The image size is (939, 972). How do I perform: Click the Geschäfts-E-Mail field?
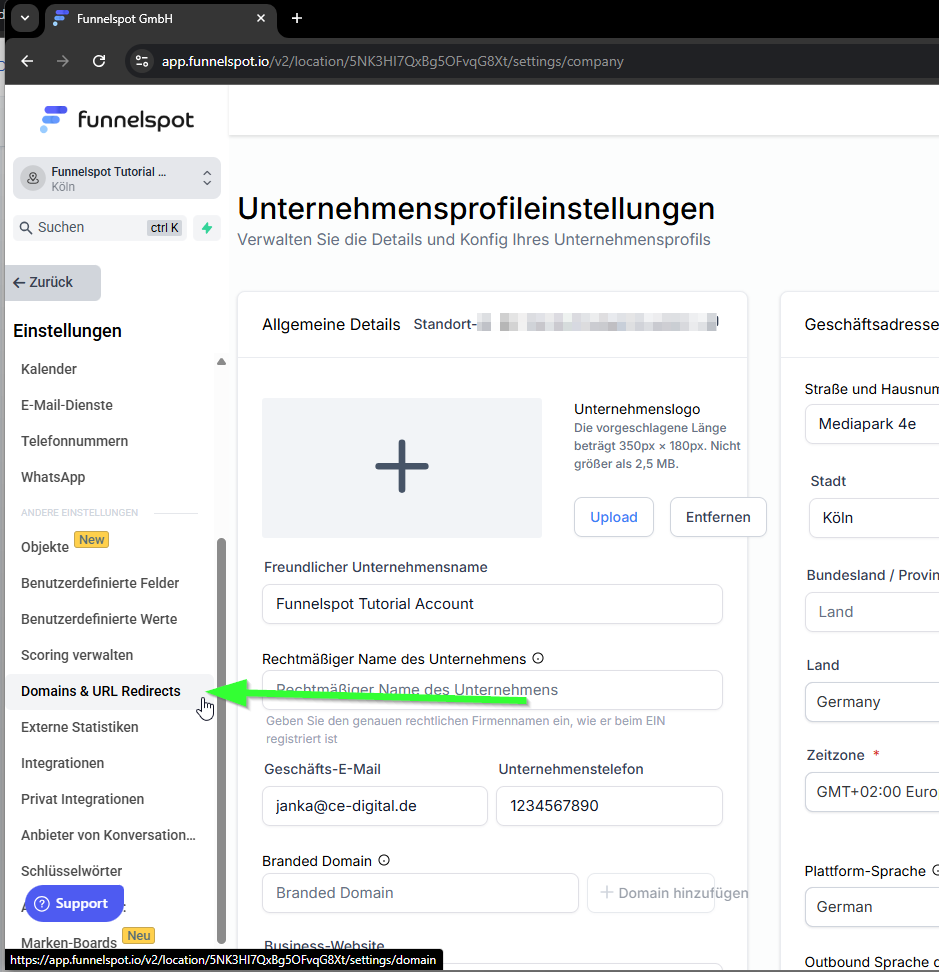click(x=375, y=806)
